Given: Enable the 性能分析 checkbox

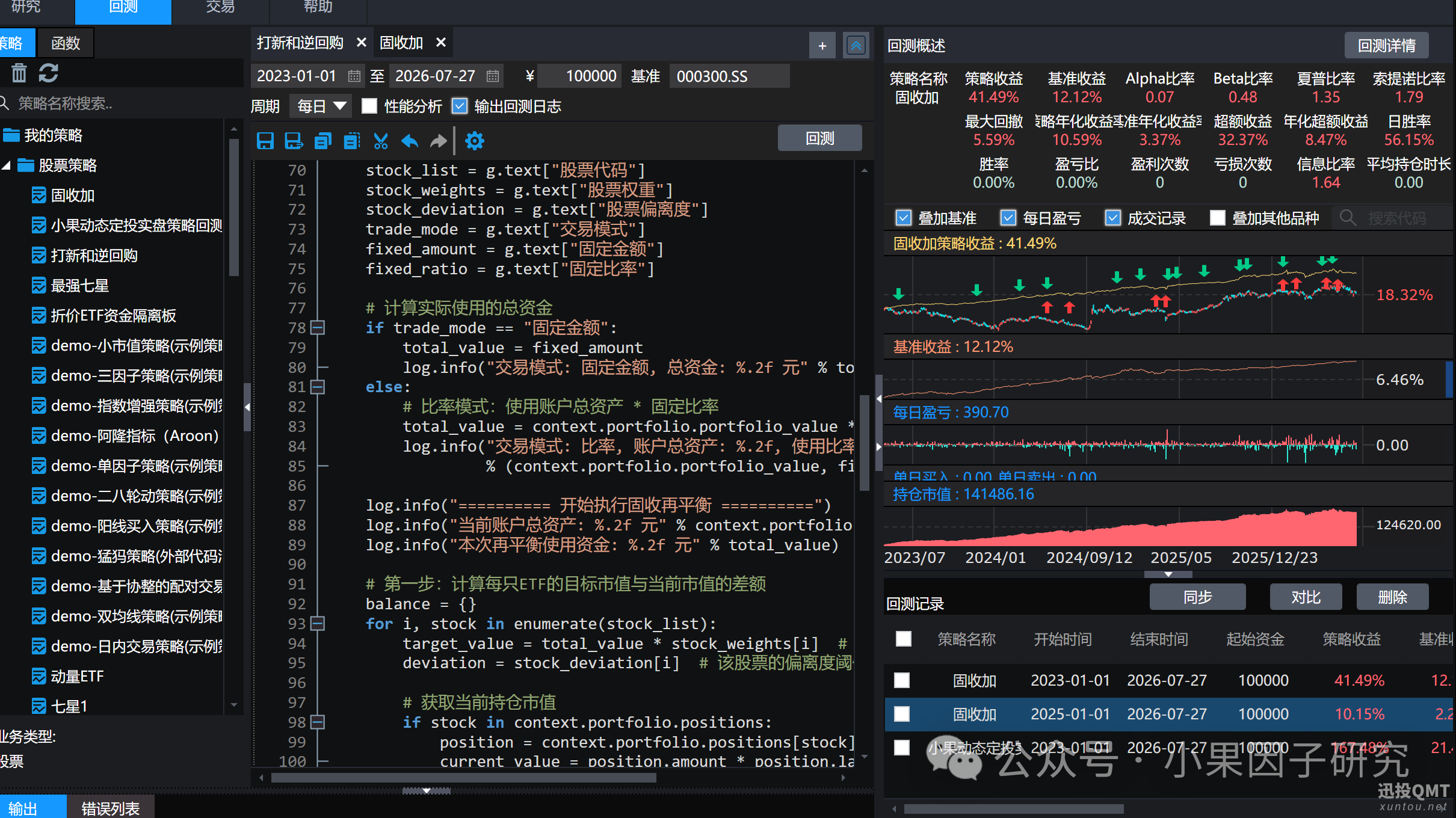Looking at the screenshot, I should 369,106.
